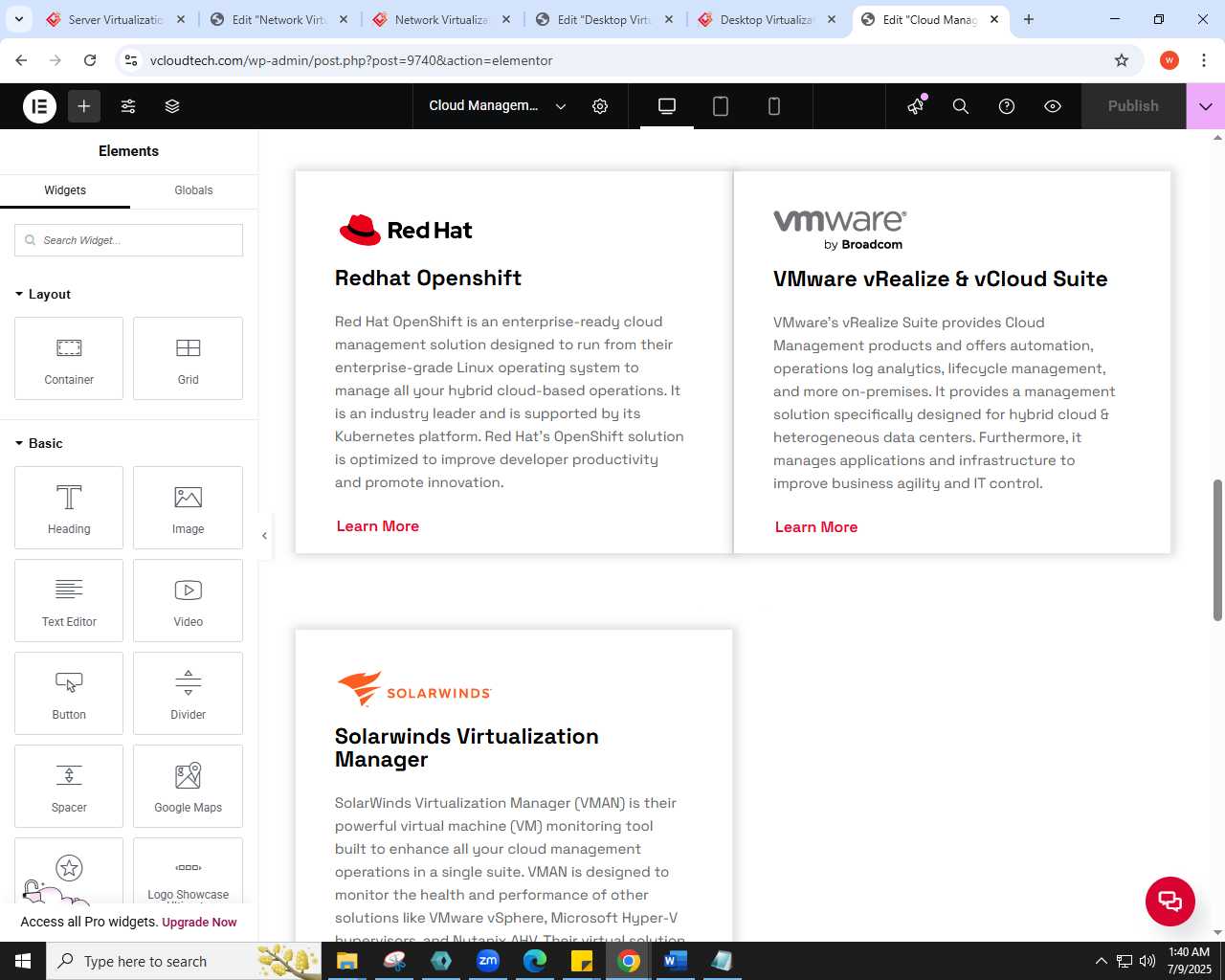Collapse the Layout section

coord(43,294)
